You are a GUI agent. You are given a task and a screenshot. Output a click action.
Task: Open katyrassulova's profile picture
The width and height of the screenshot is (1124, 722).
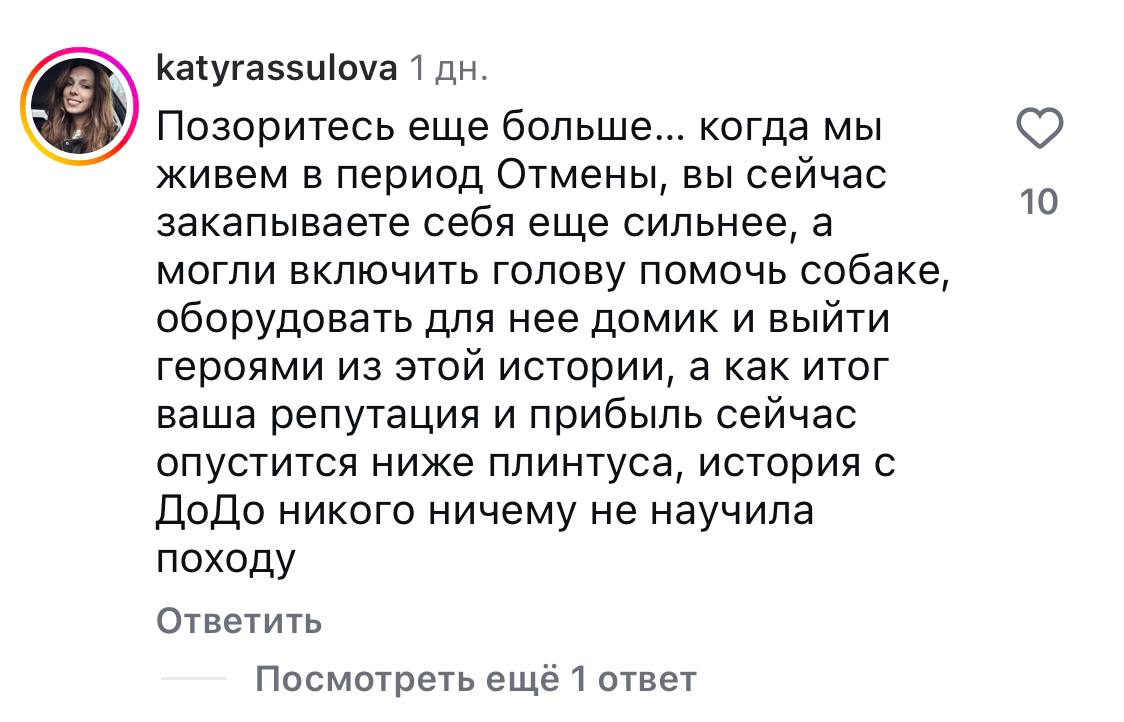pos(74,105)
